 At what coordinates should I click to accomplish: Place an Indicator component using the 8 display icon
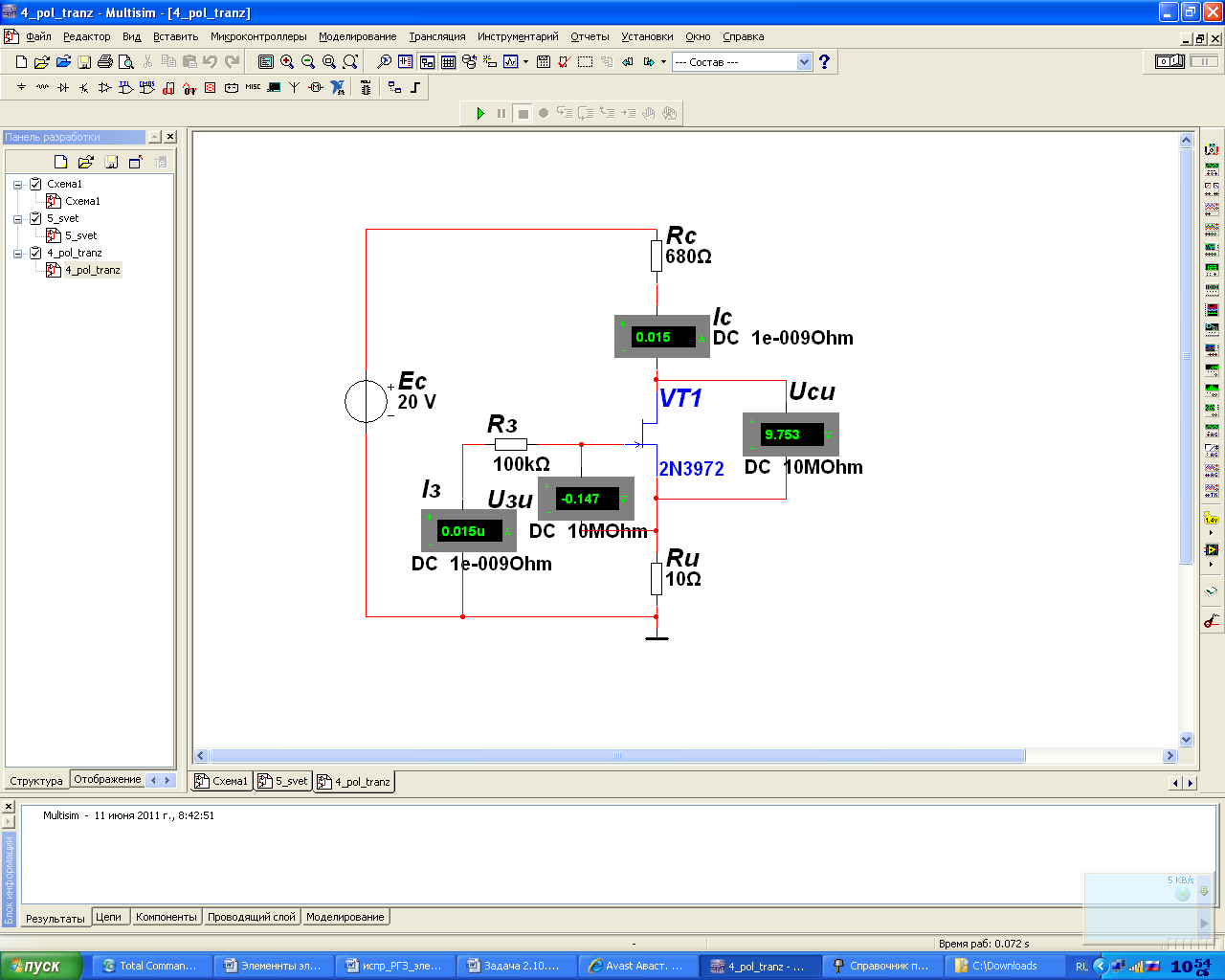(x=211, y=87)
